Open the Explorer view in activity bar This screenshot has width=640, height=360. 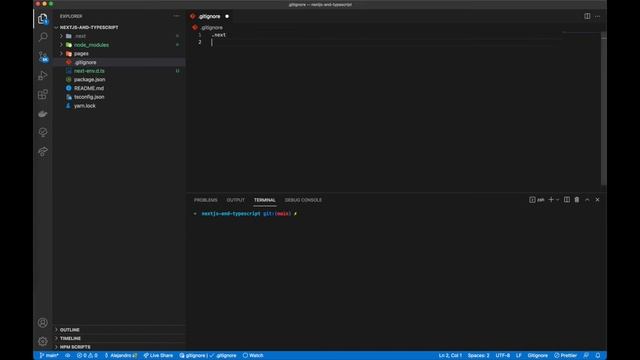tap(43, 18)
